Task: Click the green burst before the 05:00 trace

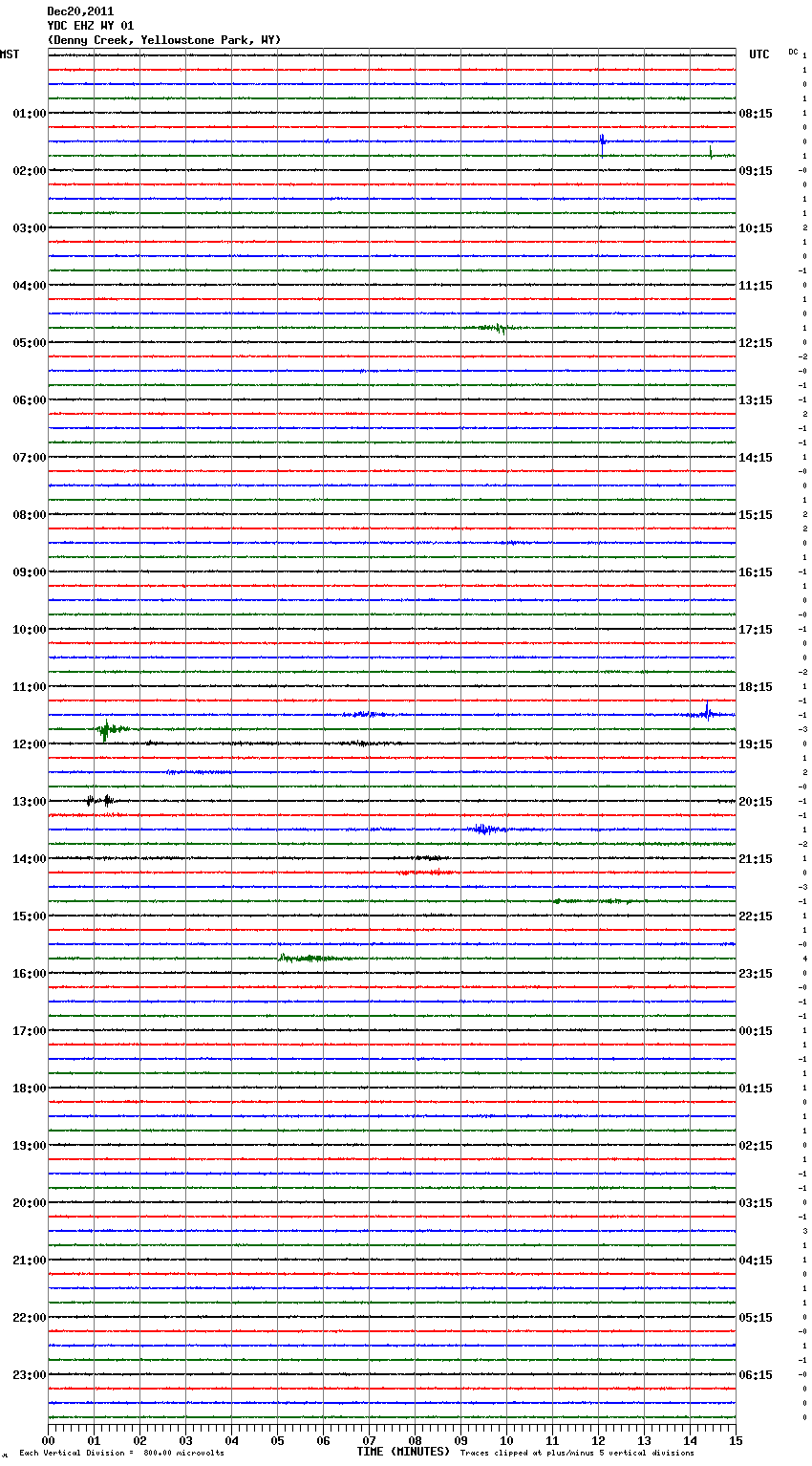Action: pos(493,328)
